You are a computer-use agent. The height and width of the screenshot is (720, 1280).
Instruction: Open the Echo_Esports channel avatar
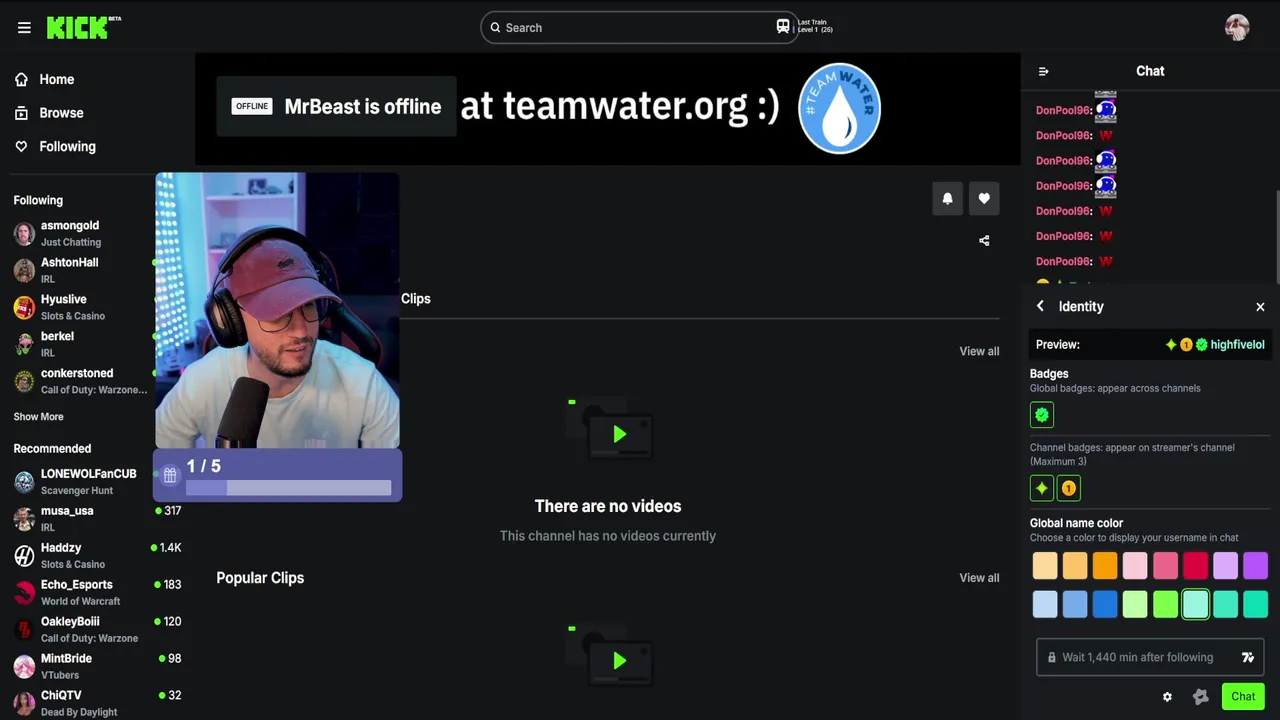click(24, 592)
